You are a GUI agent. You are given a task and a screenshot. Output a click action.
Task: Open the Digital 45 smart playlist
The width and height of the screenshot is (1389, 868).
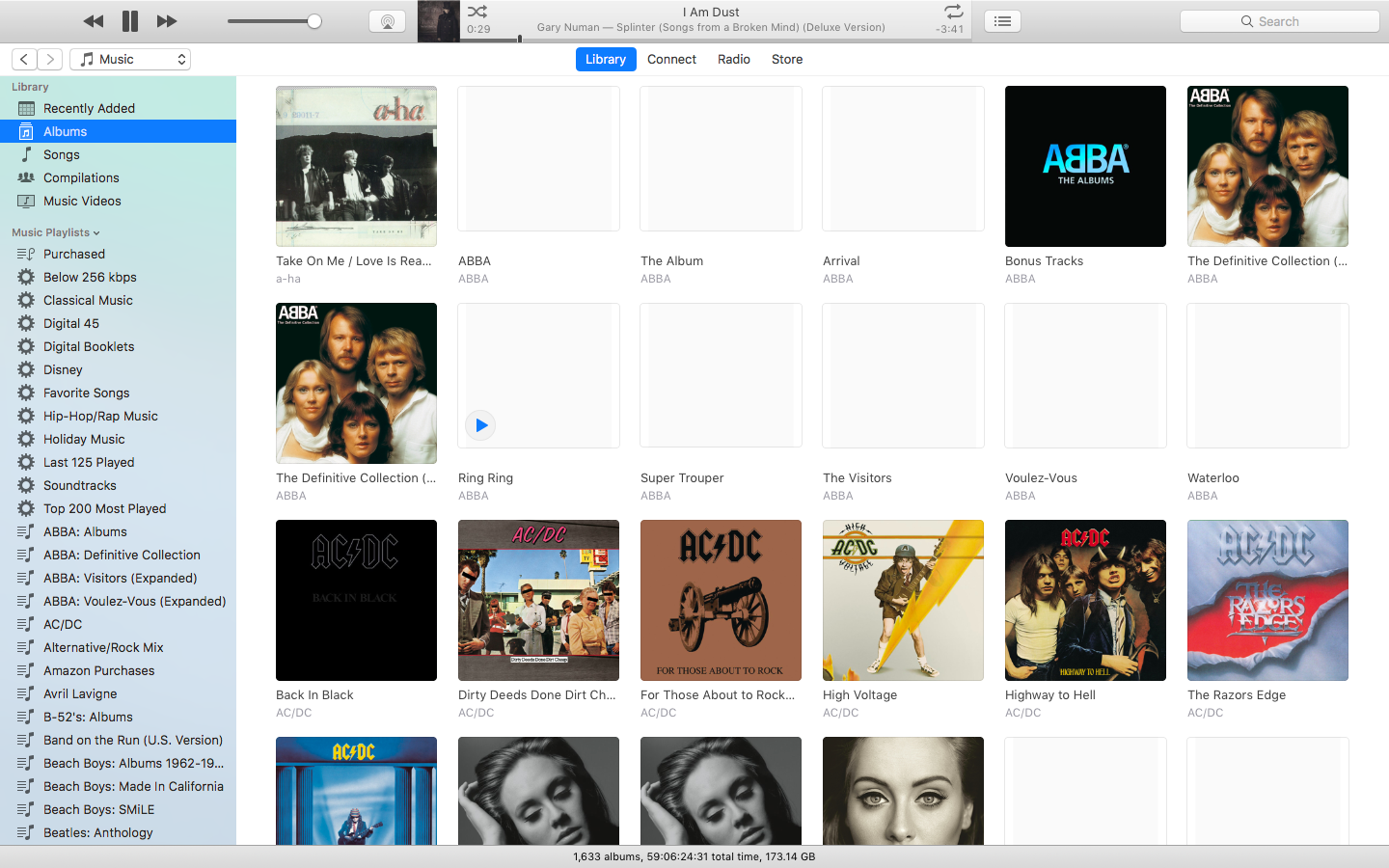118,323
